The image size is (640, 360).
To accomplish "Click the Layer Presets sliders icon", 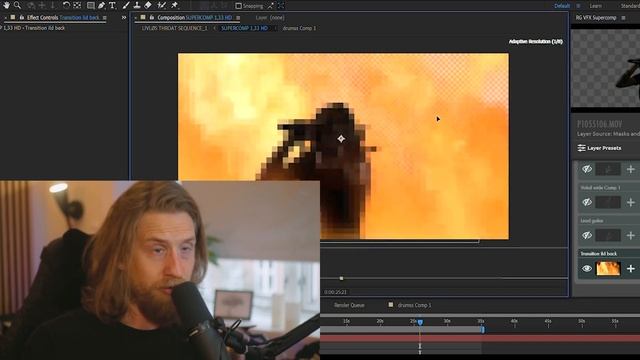I will (x=581, y=148).
